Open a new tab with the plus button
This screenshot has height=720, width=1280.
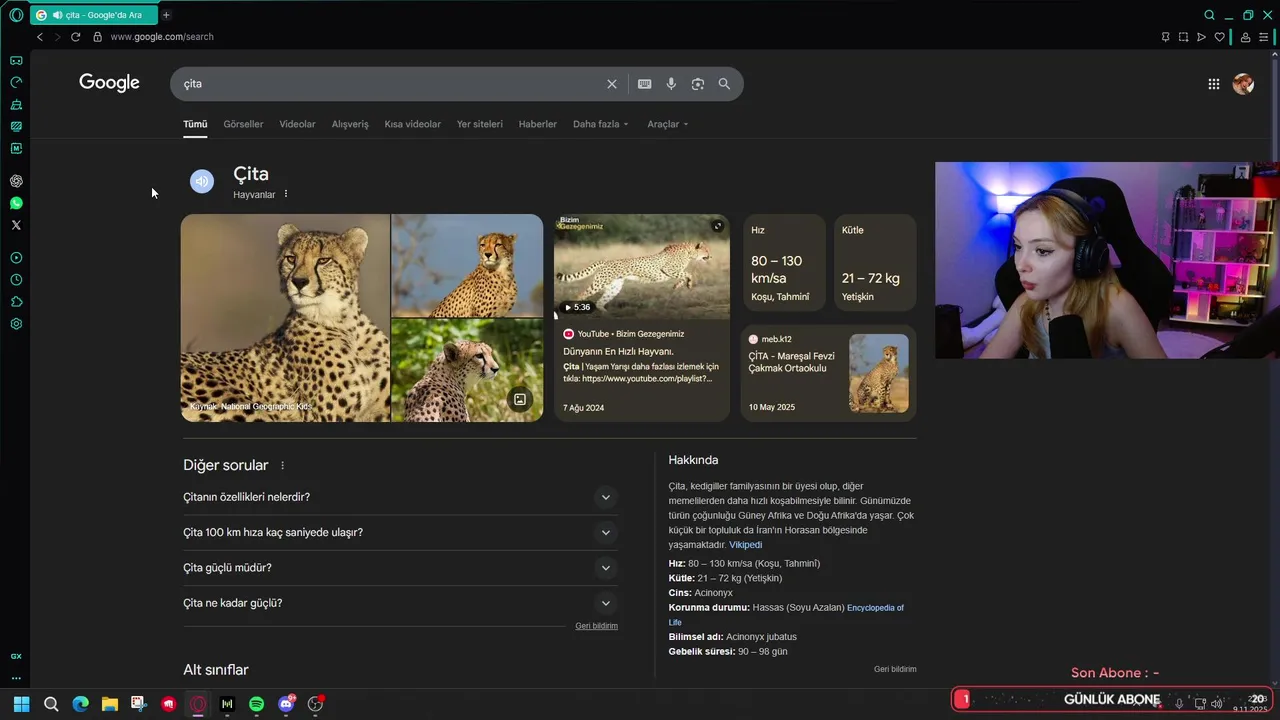166,15
